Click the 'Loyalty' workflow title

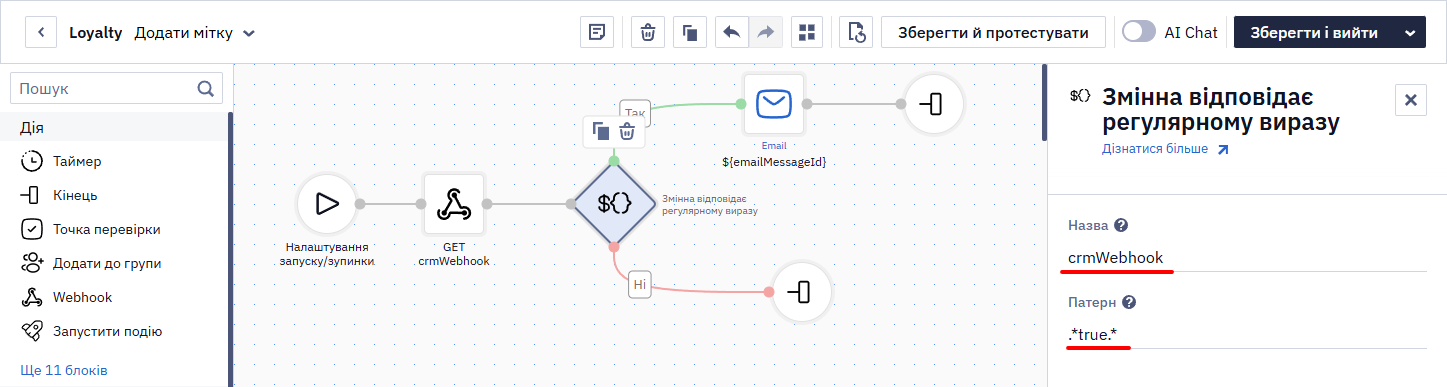pos(96,32)
